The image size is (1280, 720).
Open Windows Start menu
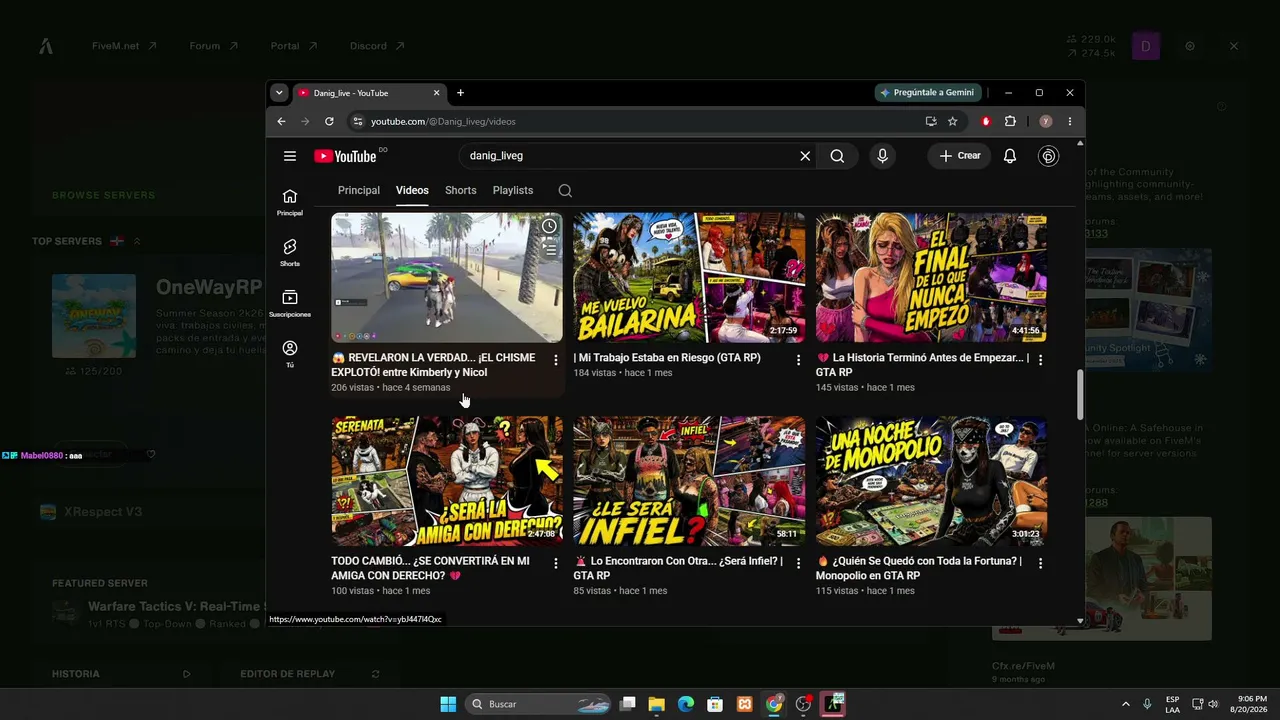448,704
